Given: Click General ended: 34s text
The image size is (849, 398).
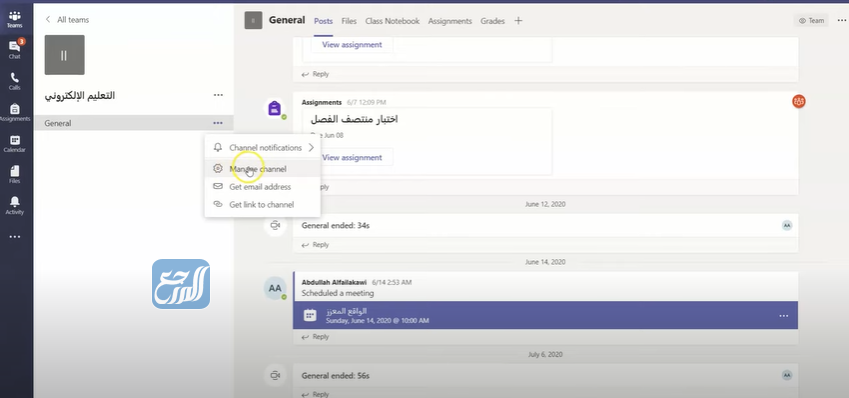Looking at the screenshot, I should [x=335, y=225].
